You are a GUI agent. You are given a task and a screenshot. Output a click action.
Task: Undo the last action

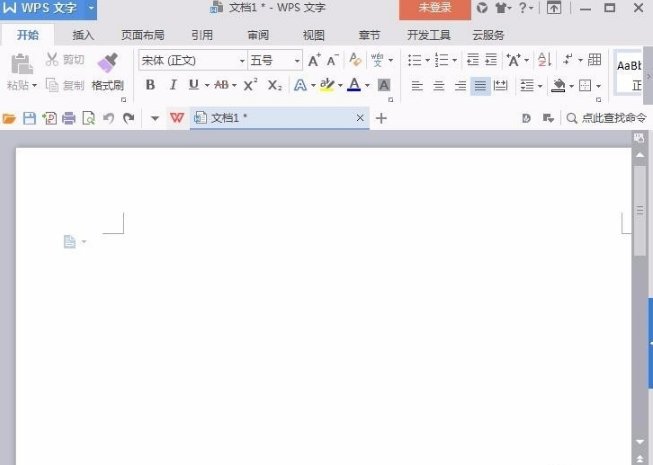pyautogui.click(x=109, y=119)
